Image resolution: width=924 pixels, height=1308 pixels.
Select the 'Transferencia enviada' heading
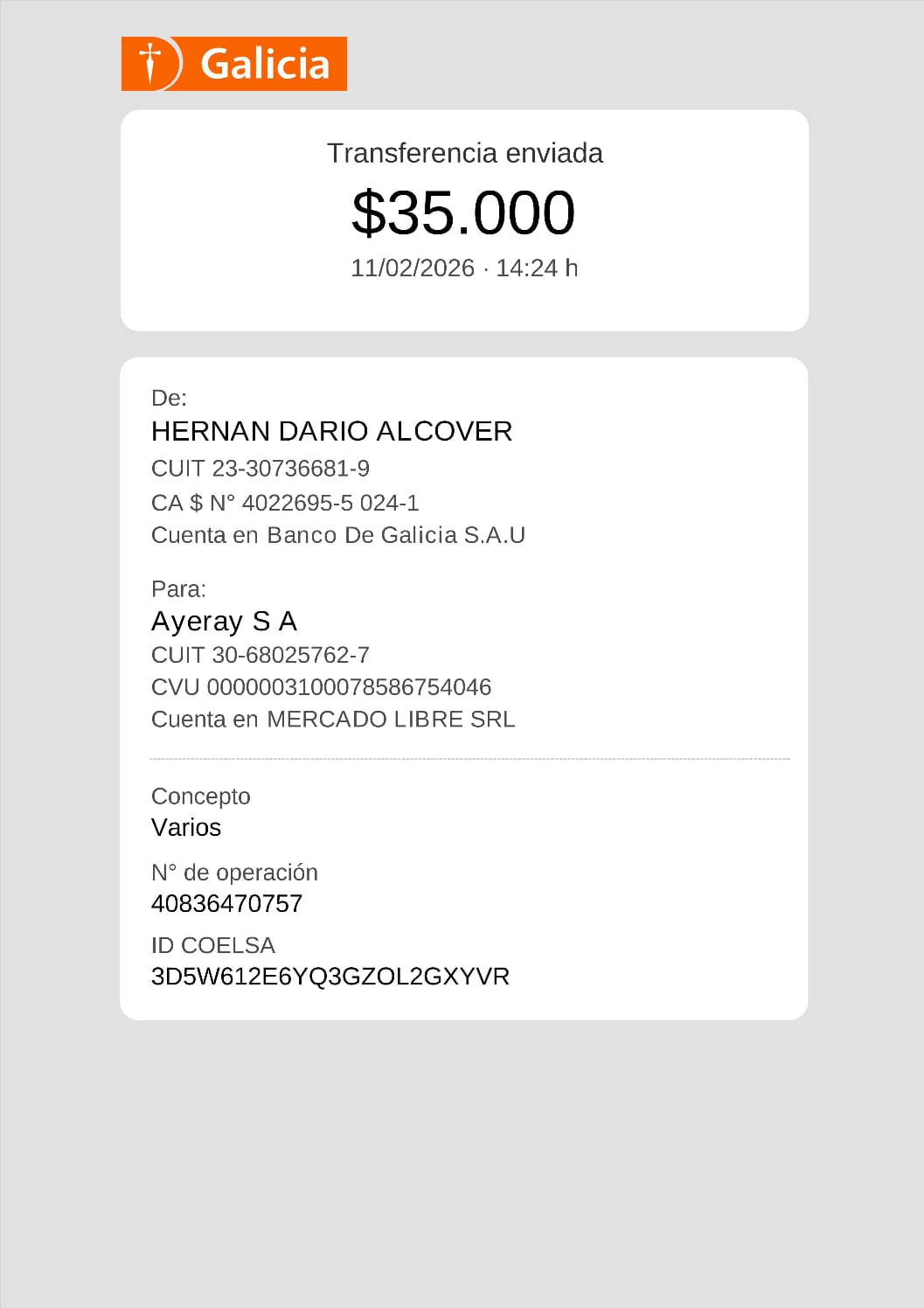pos(464,153)
